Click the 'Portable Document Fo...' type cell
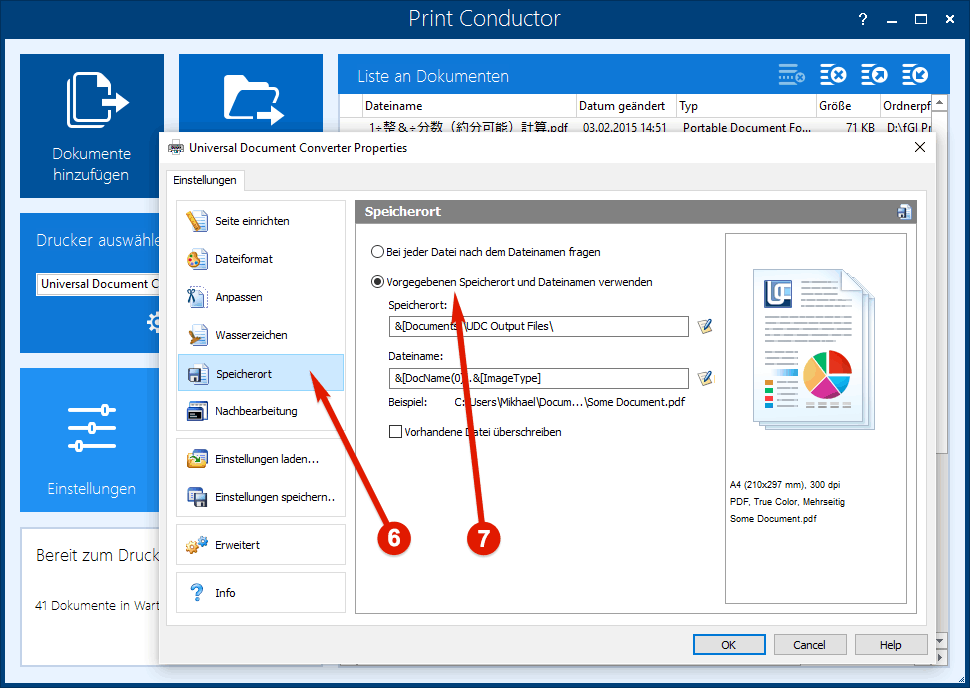The image size is (970, 688). coord(747,127)
